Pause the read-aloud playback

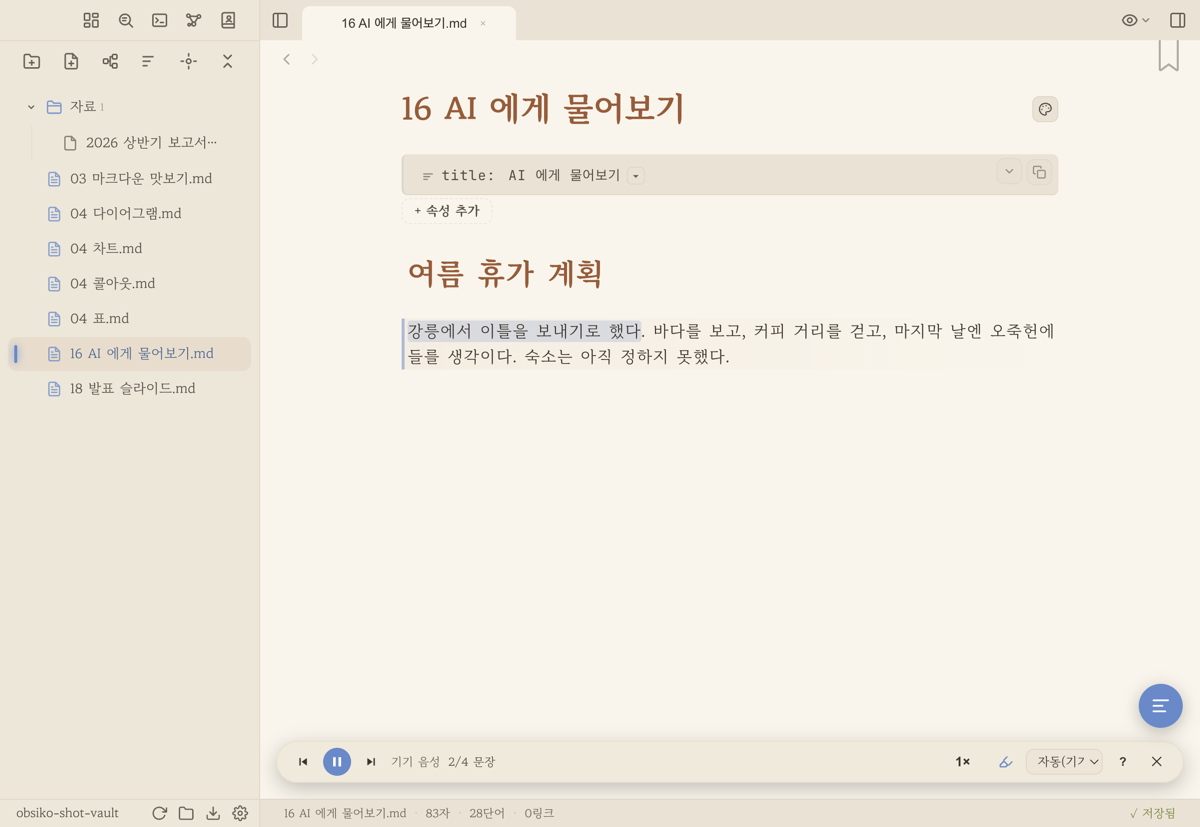(x=337, y=762)
